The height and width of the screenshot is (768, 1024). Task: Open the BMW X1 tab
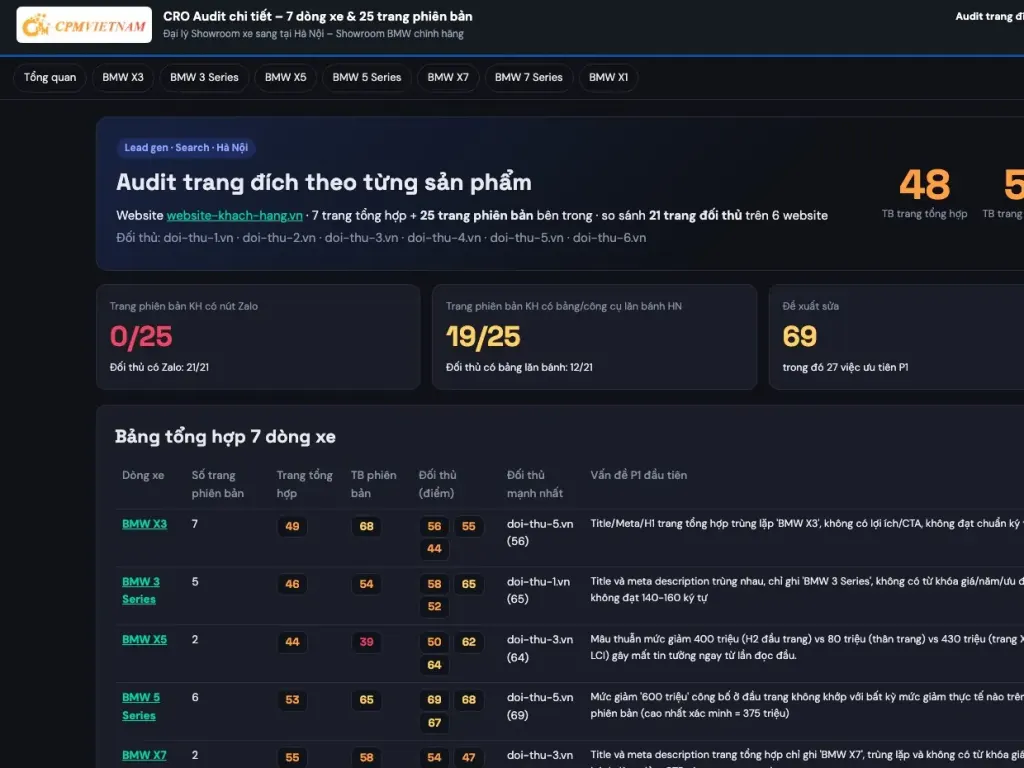tap(608, 77)
